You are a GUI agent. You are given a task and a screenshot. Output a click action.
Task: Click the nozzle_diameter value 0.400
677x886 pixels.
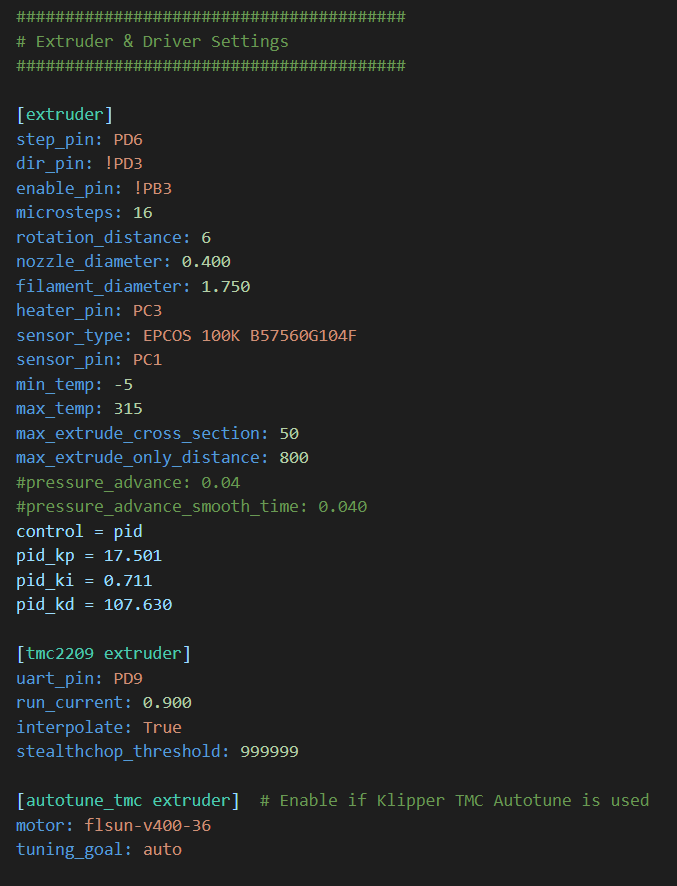click(x=206, y=262)
